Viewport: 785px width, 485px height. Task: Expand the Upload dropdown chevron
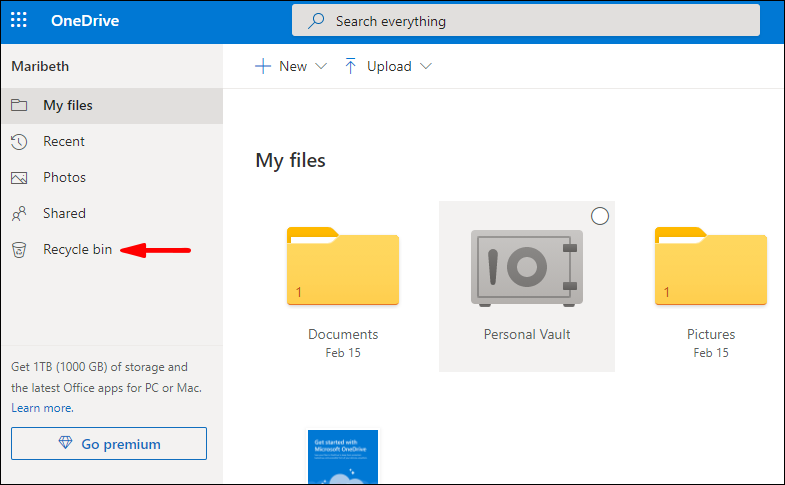(x=426, y=66)
